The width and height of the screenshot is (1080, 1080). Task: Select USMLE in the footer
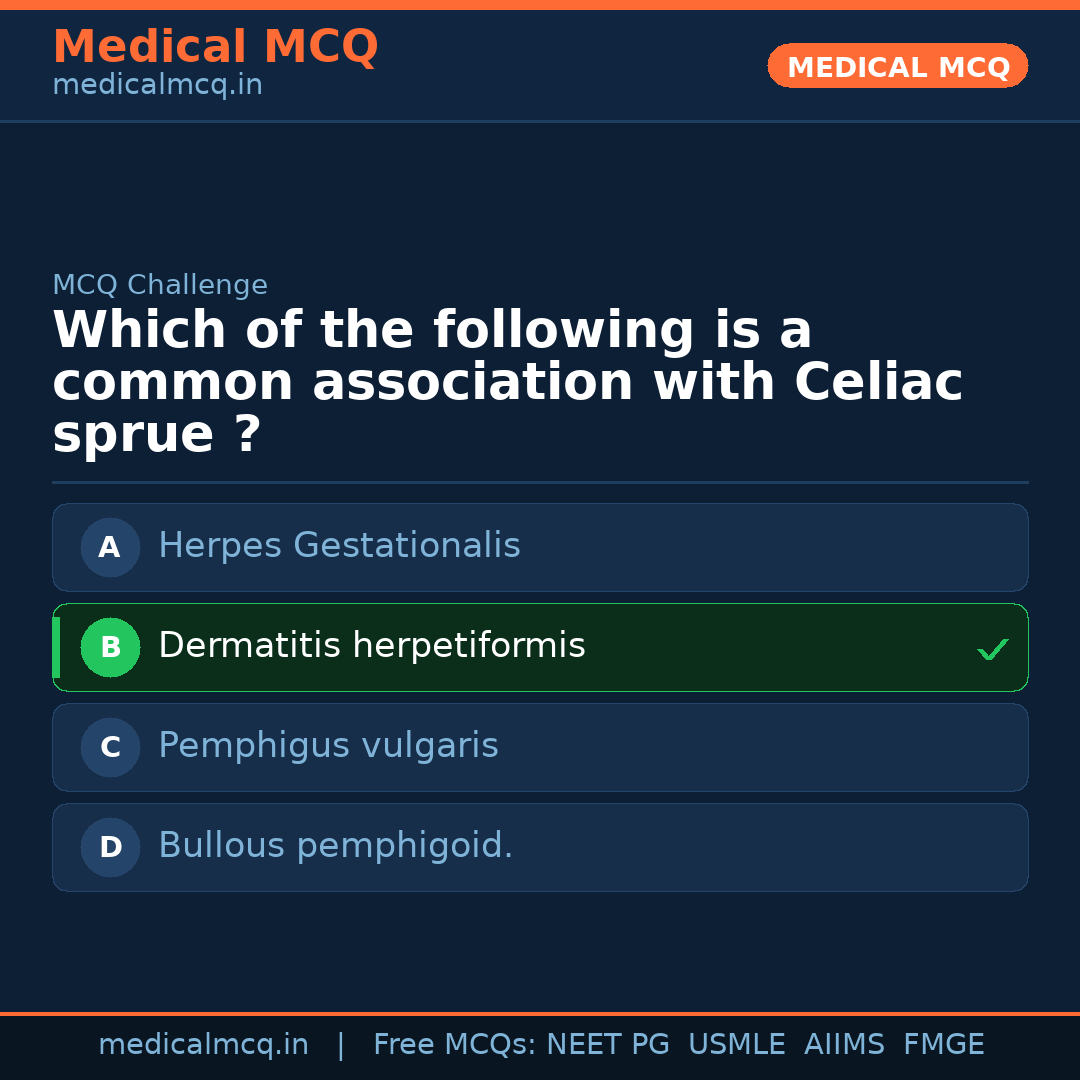736,1045
